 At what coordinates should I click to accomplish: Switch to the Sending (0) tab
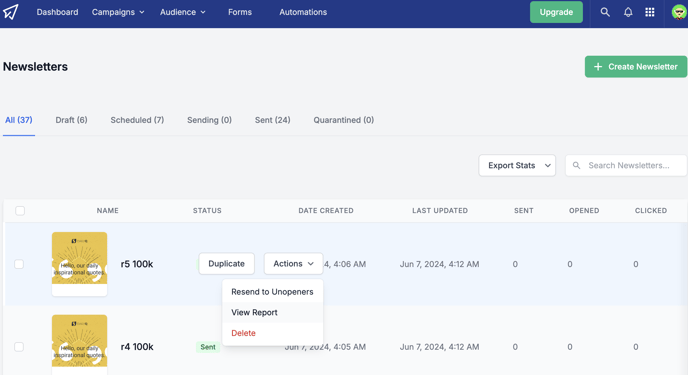pyautogui.click(x=209, y=120)
